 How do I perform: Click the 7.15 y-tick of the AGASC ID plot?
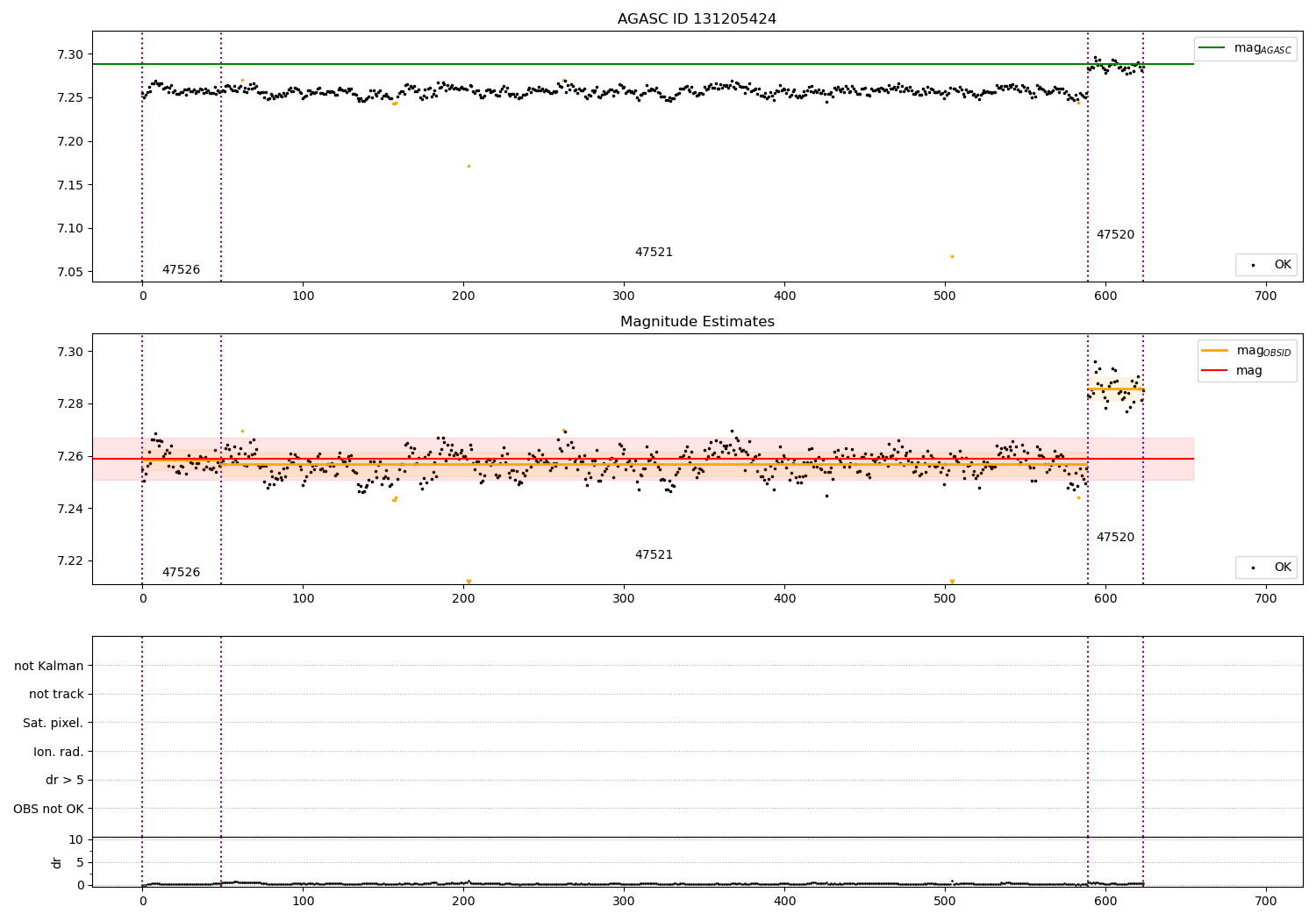click(x=68, y=185)
